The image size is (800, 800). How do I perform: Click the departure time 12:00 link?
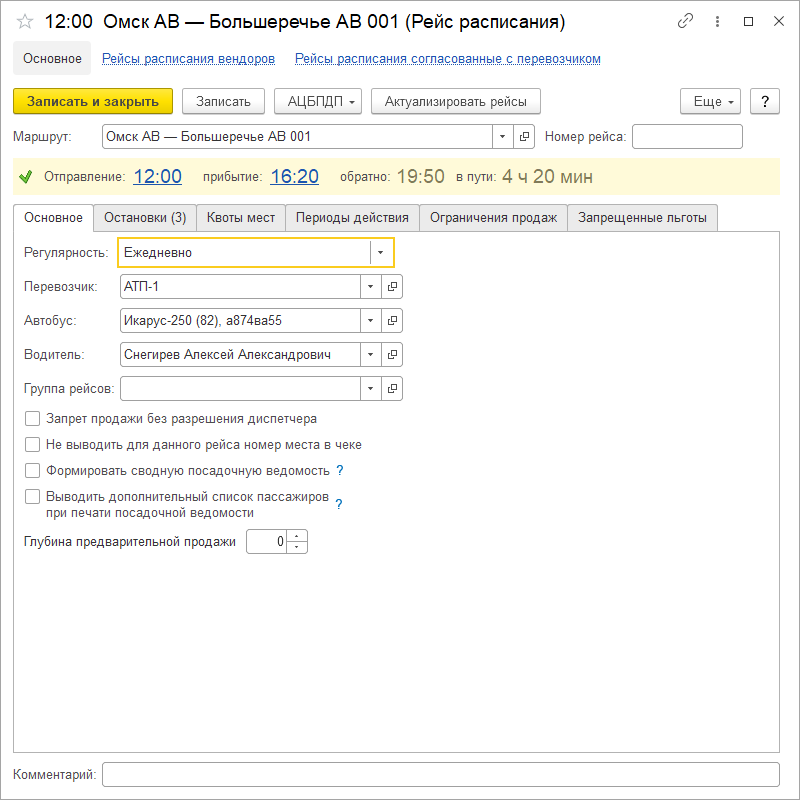pyautogui.click(x=158, y=177)
